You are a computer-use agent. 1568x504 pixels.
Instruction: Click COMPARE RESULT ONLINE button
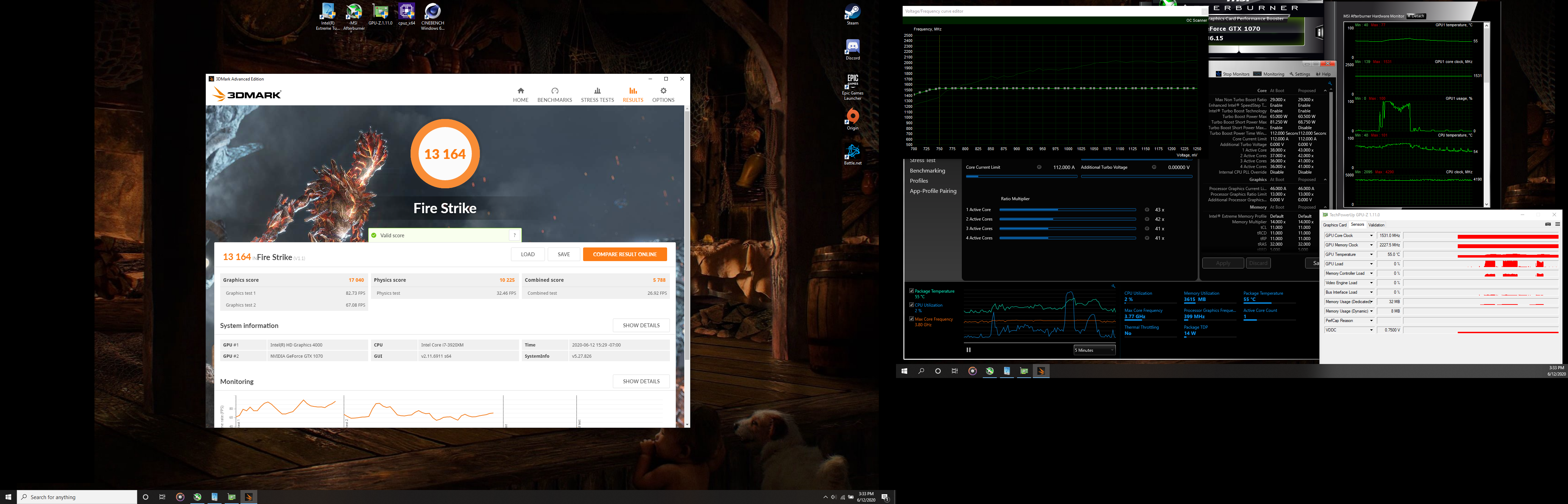click(x=624, y=254)
